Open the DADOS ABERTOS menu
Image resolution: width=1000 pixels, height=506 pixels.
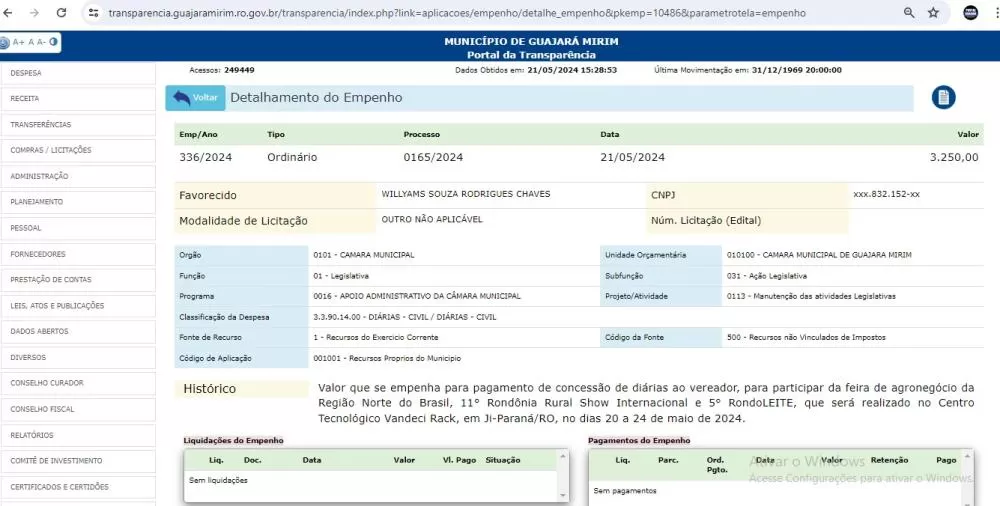click(78, 331)
